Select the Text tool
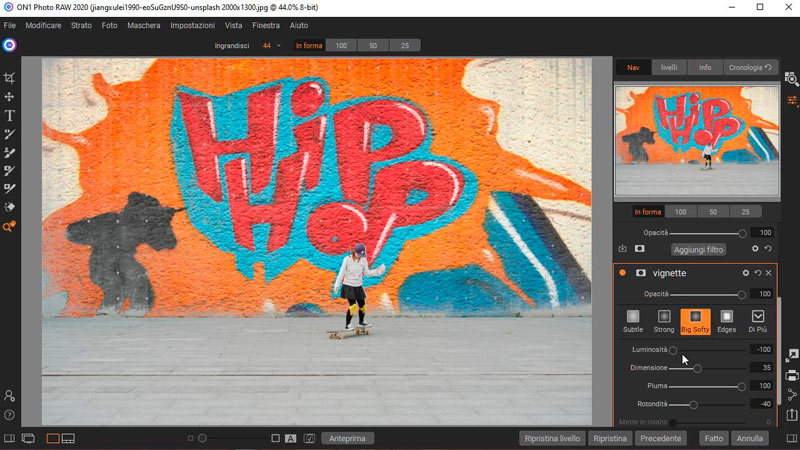 pos(9,116)
